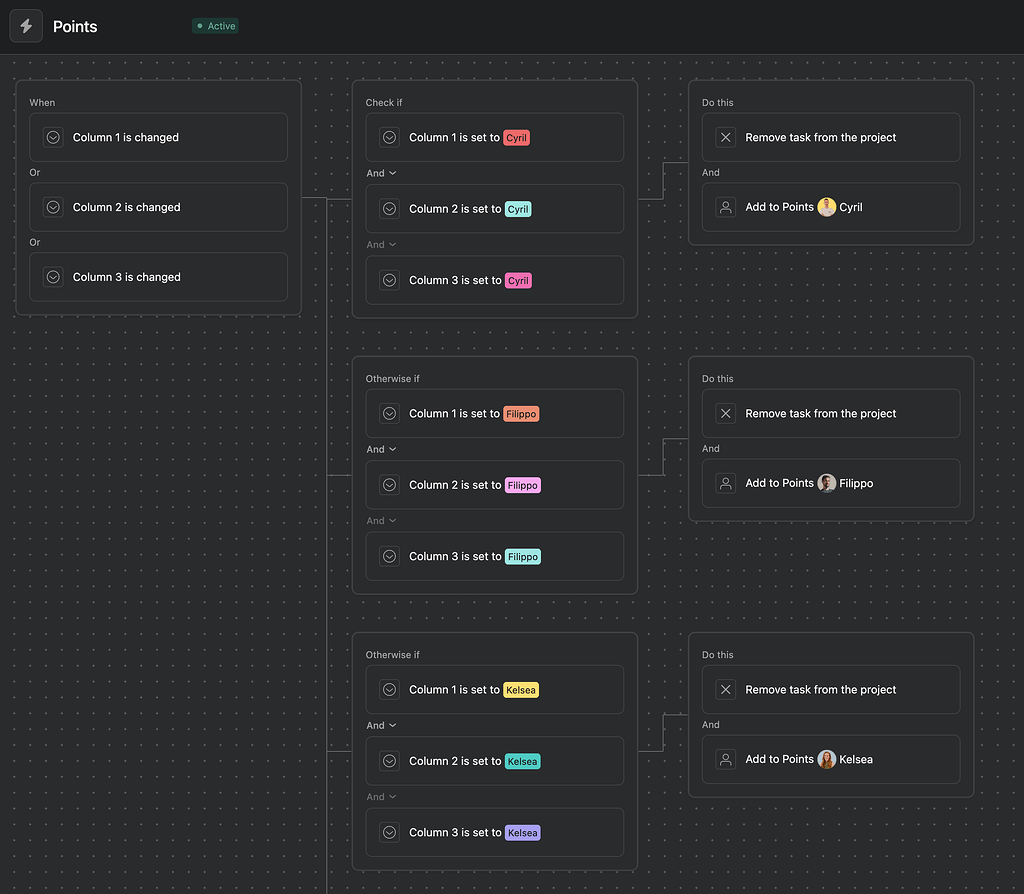Click the X icon on Cyril's remove task action

tap(725, 137)
